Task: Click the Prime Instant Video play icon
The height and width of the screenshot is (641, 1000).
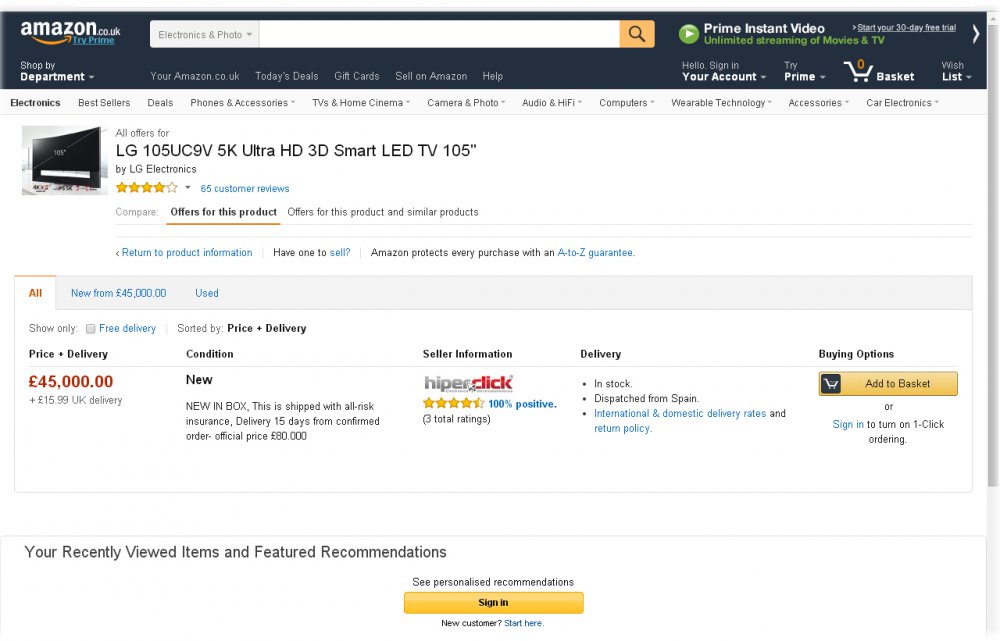Action: click(689, 34)
